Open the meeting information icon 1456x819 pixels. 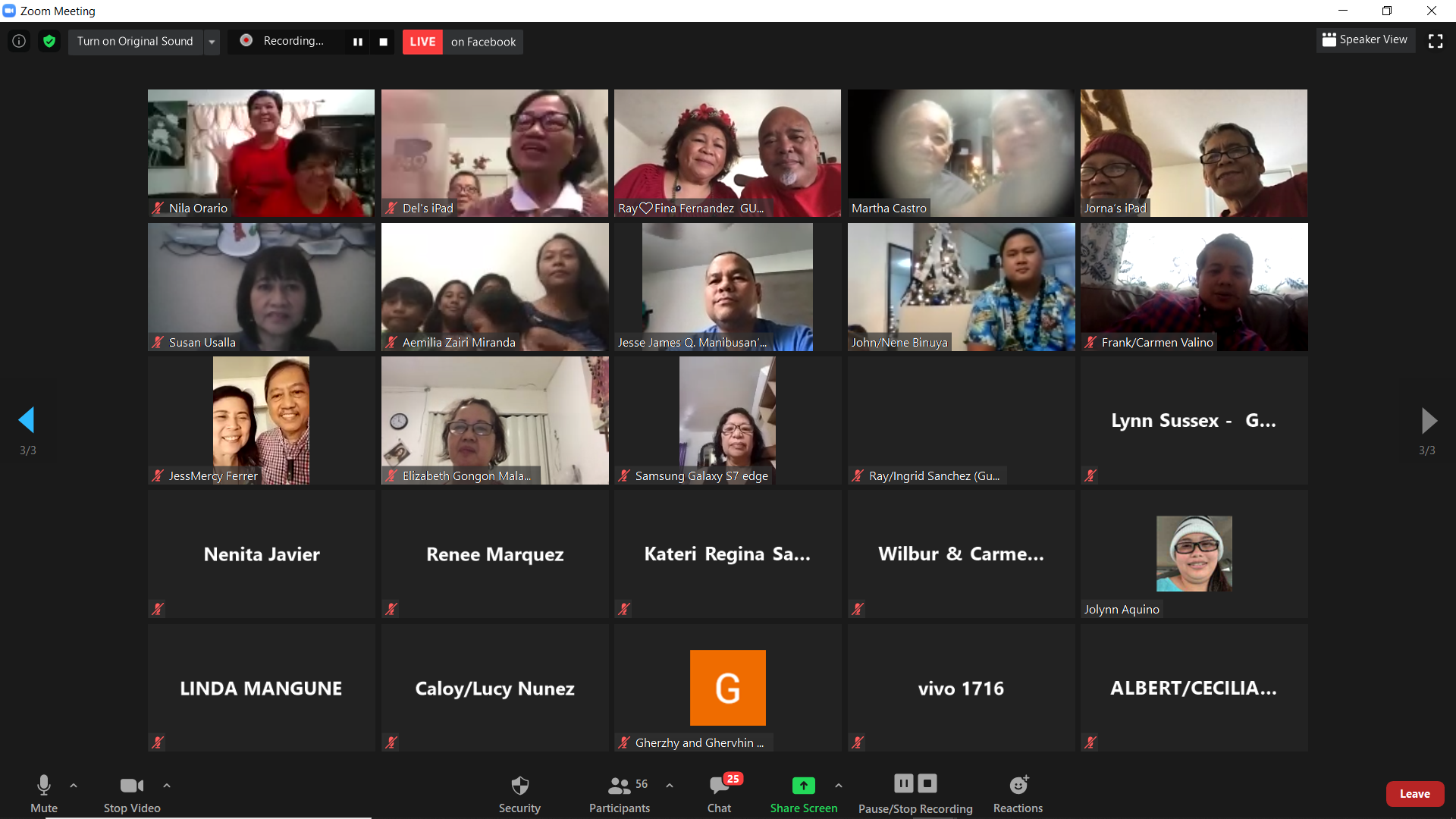[x=19, y=41]
